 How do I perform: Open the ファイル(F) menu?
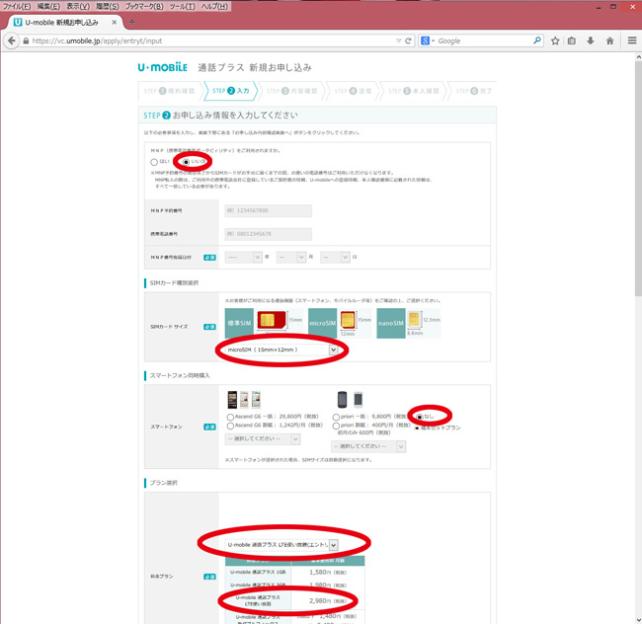pos(17,6)
